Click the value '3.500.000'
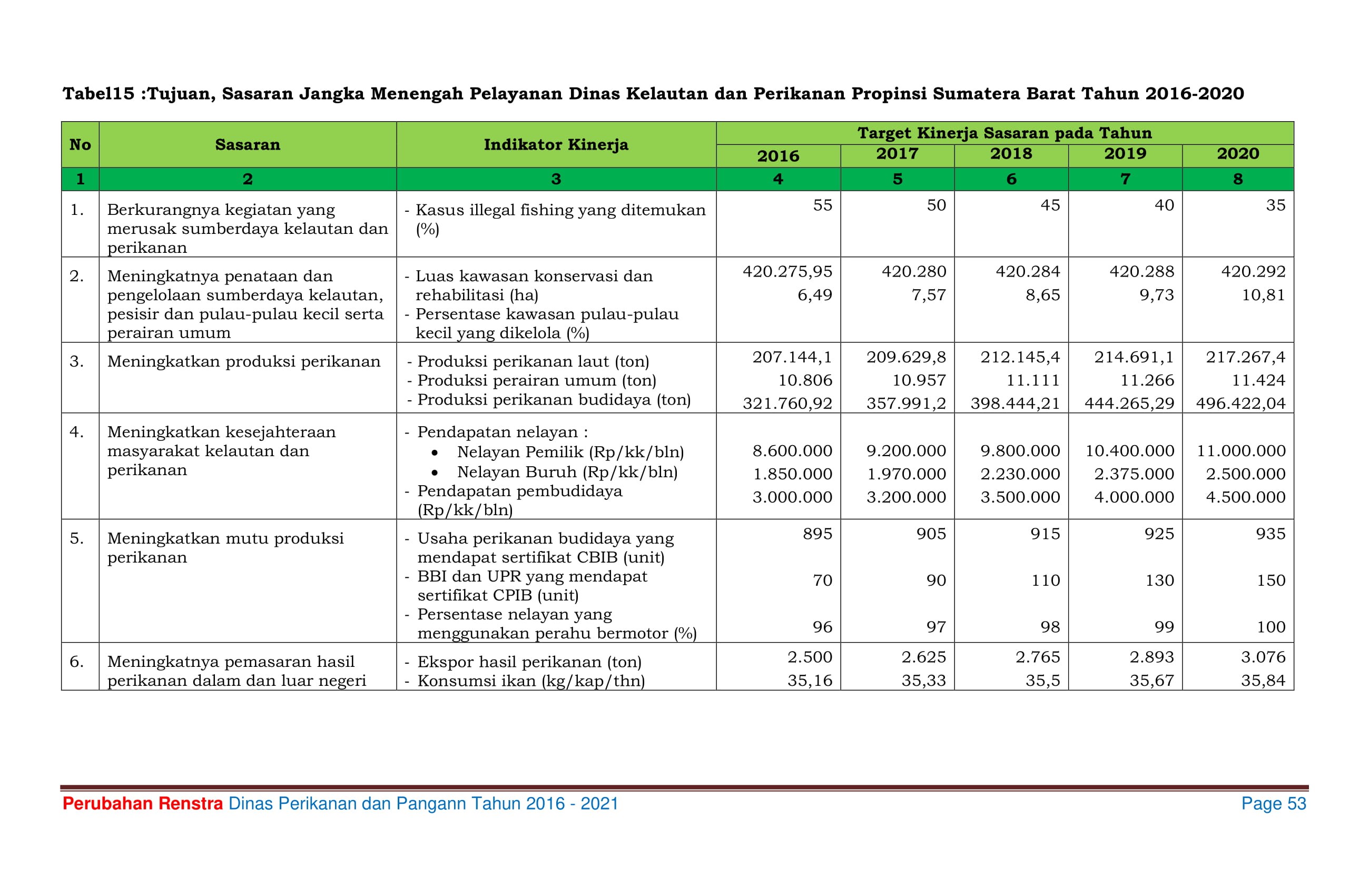1369x896 pixels. (1020, 497)
